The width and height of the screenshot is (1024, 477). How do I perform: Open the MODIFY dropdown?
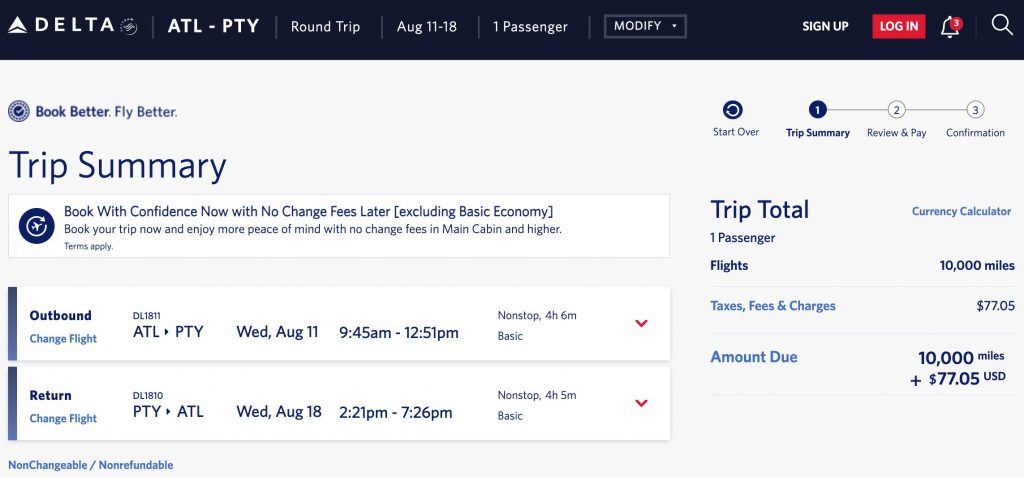point(645,26)
